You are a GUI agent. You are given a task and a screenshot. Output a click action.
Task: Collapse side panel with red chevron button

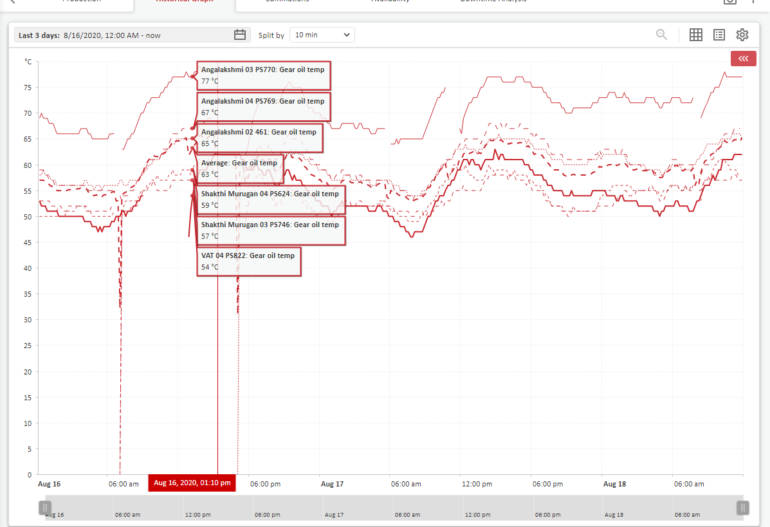tap(743, 59)
